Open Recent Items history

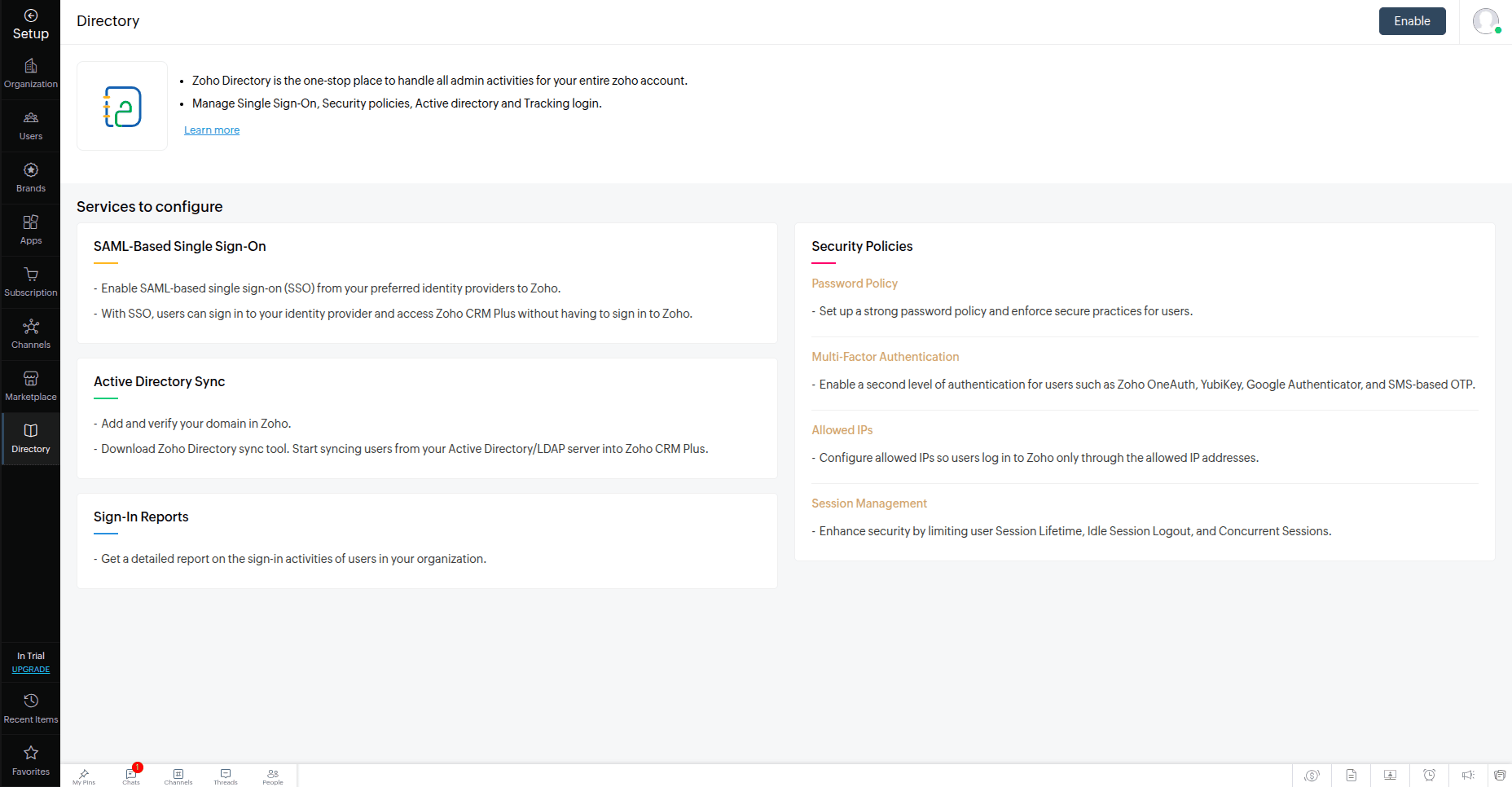[31, 707]
